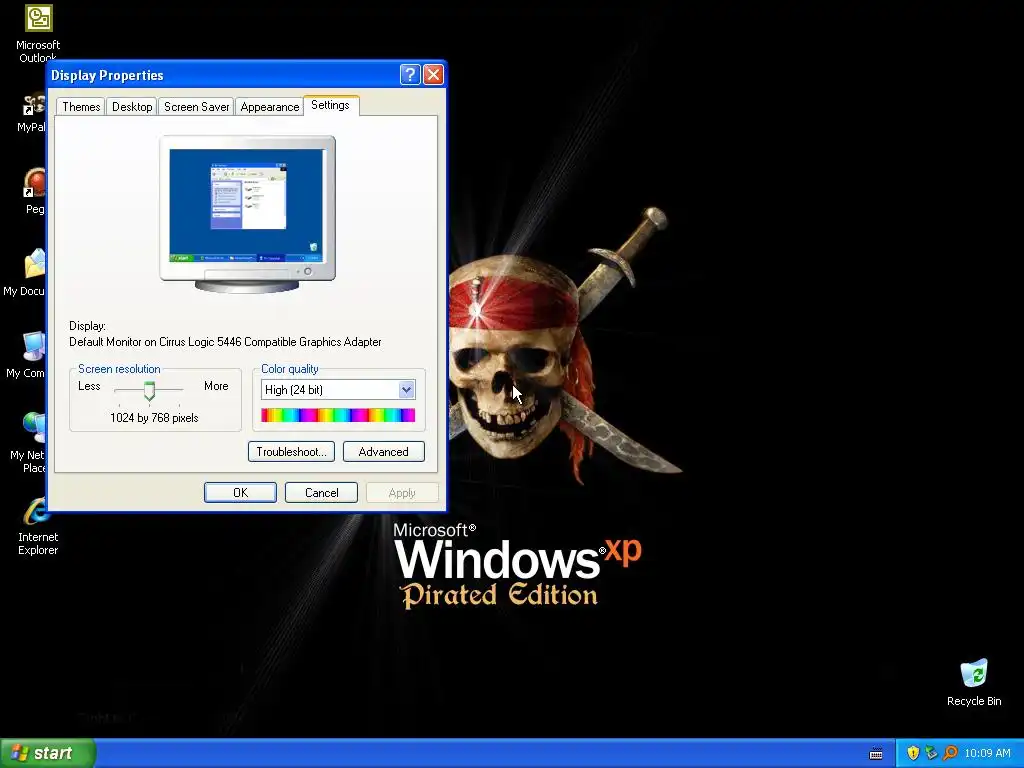1024x768 pixels.
Task: Click the "More" resolution label
Action: (x=216, y=386)
